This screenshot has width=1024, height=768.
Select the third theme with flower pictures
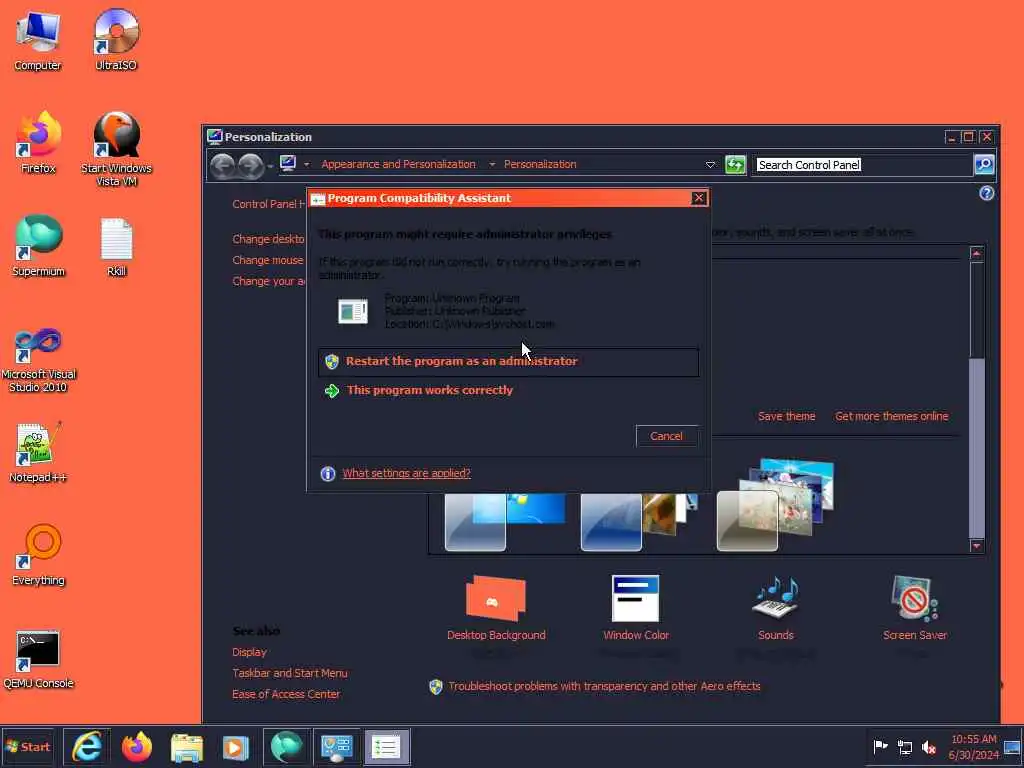775,505
